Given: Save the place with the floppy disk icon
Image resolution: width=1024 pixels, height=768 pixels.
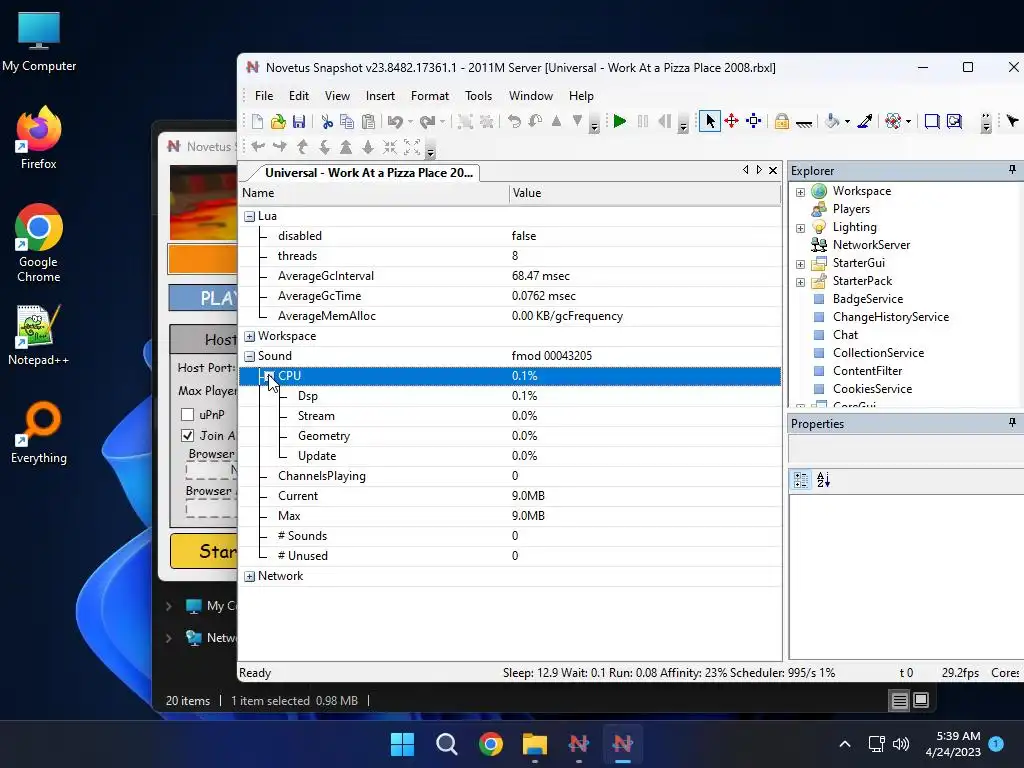Looking at the screenshot, I should pos(299,121).
